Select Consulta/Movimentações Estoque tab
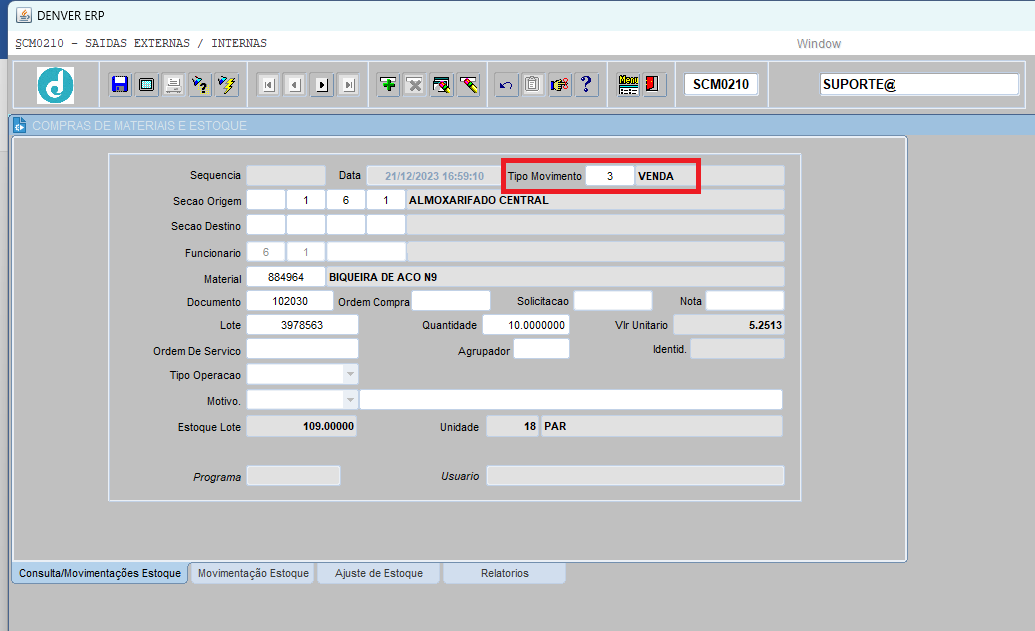This screenshot has width=1035, height=631. coord(100,573)
